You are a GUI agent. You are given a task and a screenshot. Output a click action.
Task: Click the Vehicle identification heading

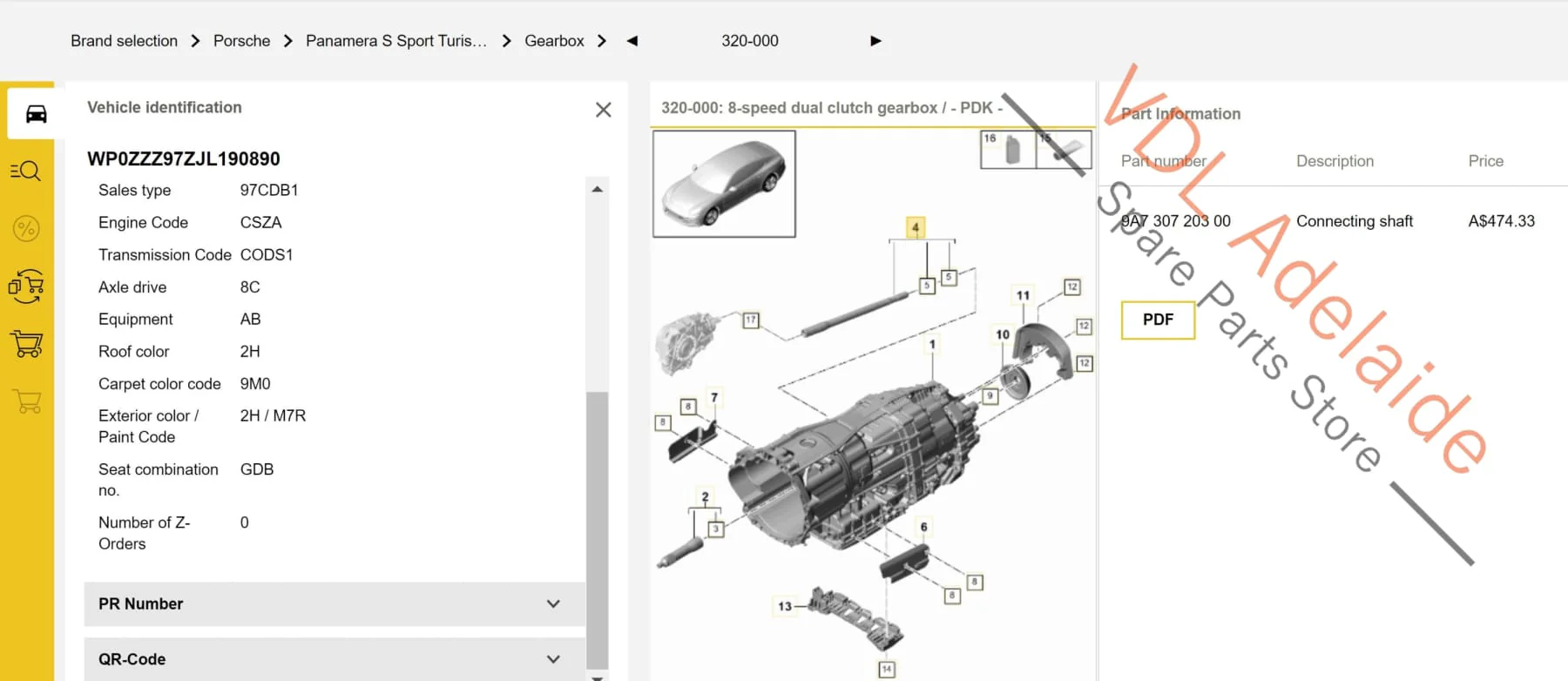point(165,107)
